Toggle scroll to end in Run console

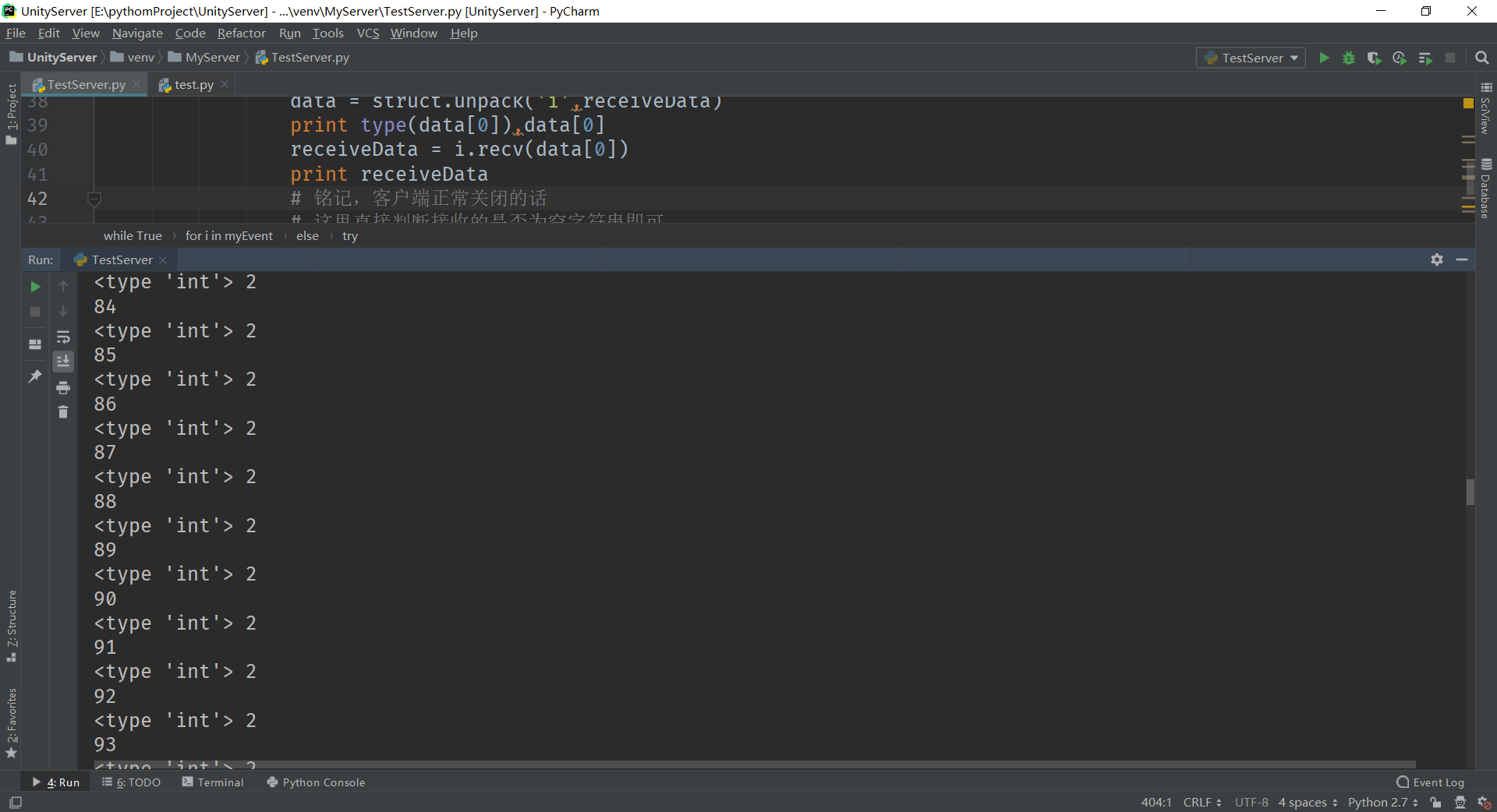tap(63, 361)
